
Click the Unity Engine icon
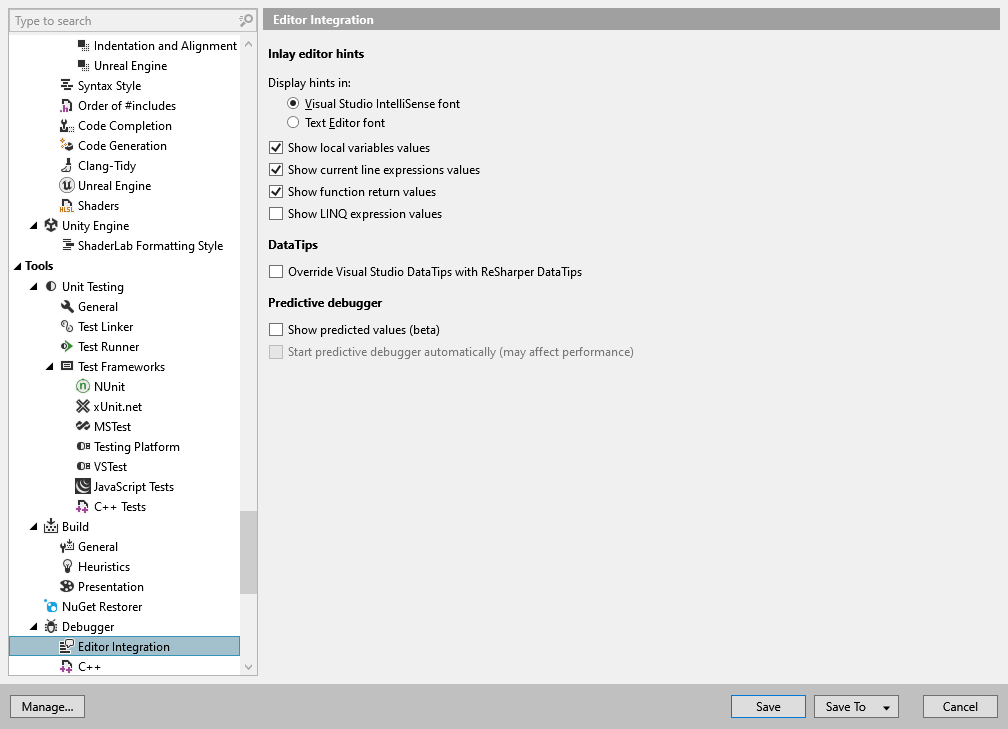coord(50,225)
